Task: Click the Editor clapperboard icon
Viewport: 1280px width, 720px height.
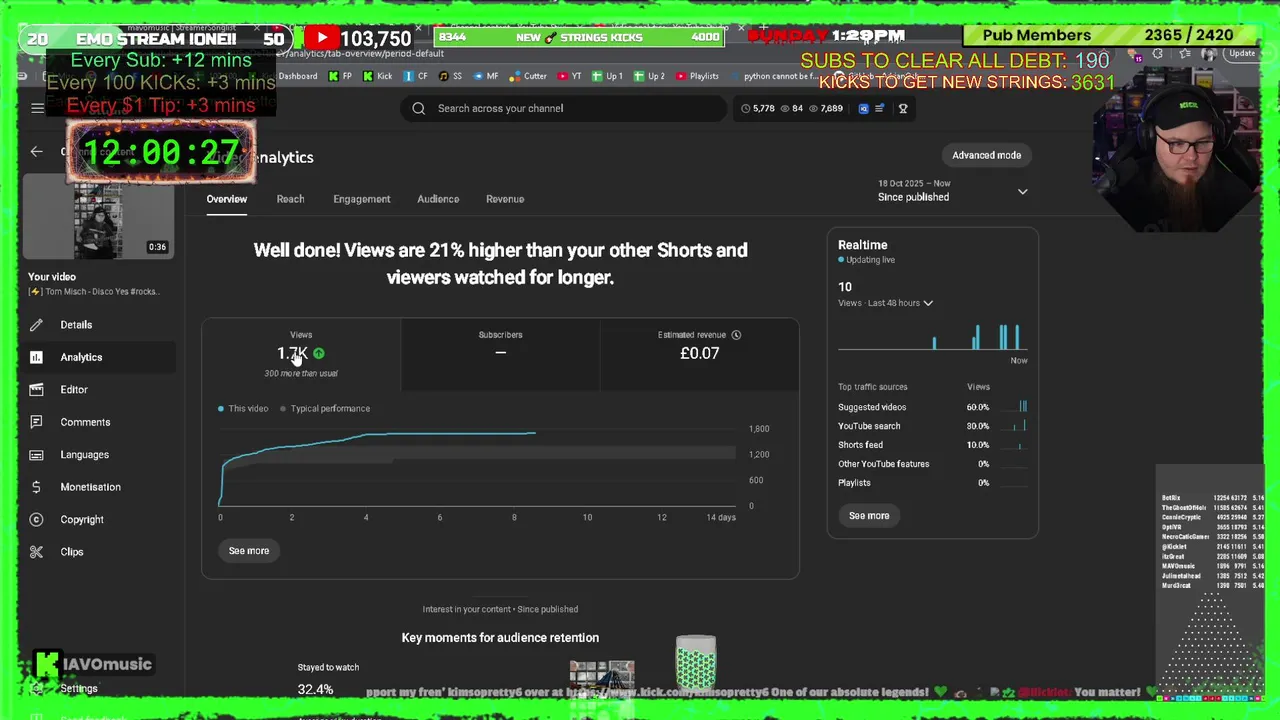Action: pyautogui.click(x=37, y=390)
